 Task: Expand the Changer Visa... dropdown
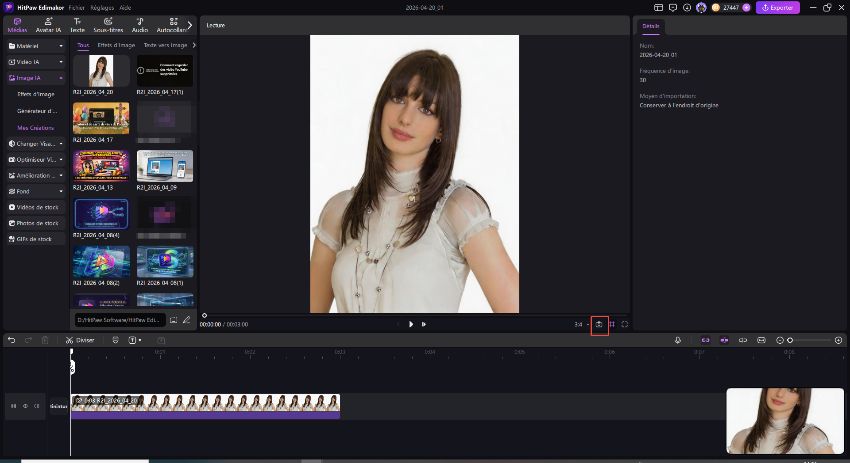tap(36, 144)
